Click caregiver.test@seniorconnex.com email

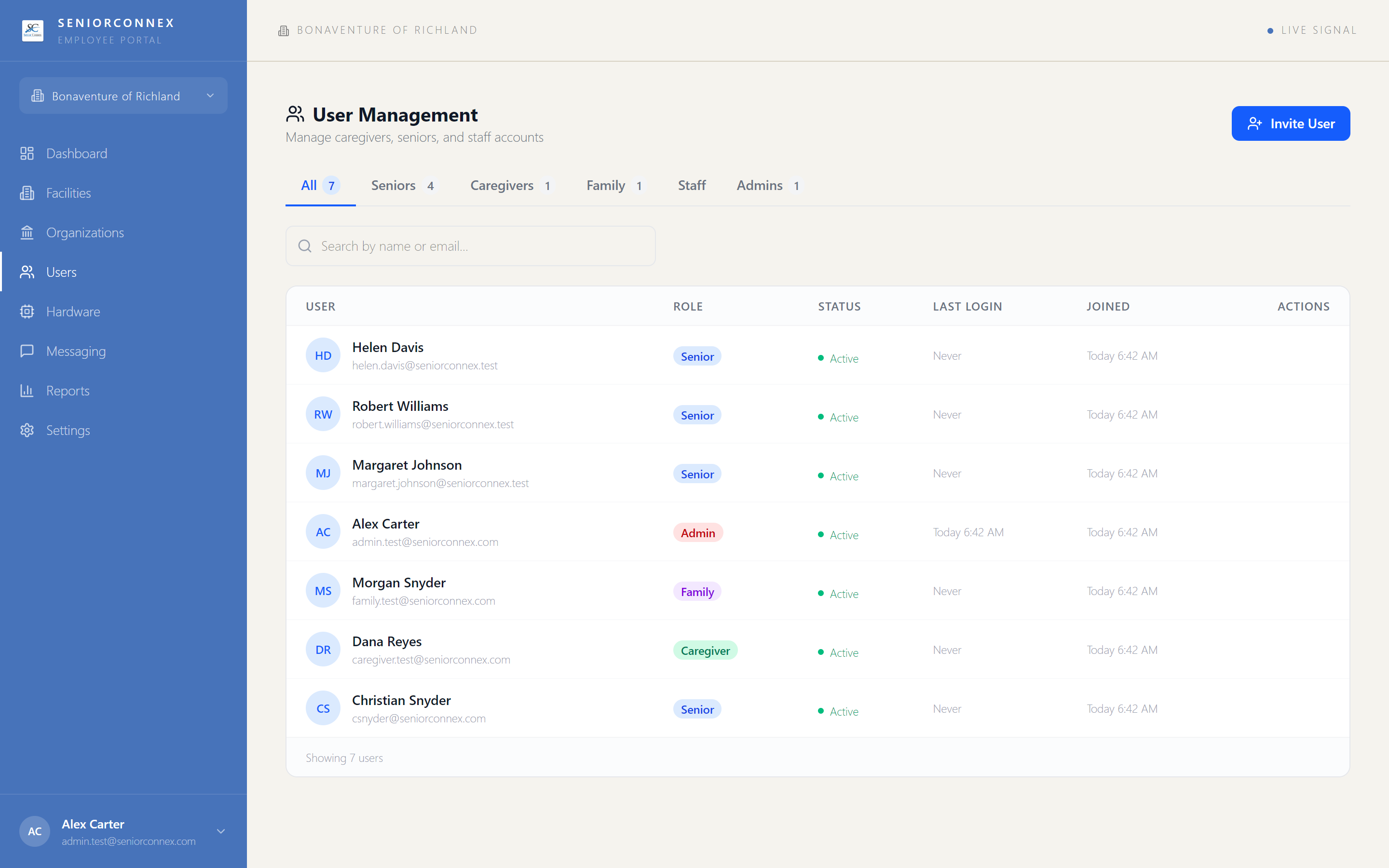tap(431, 660)
